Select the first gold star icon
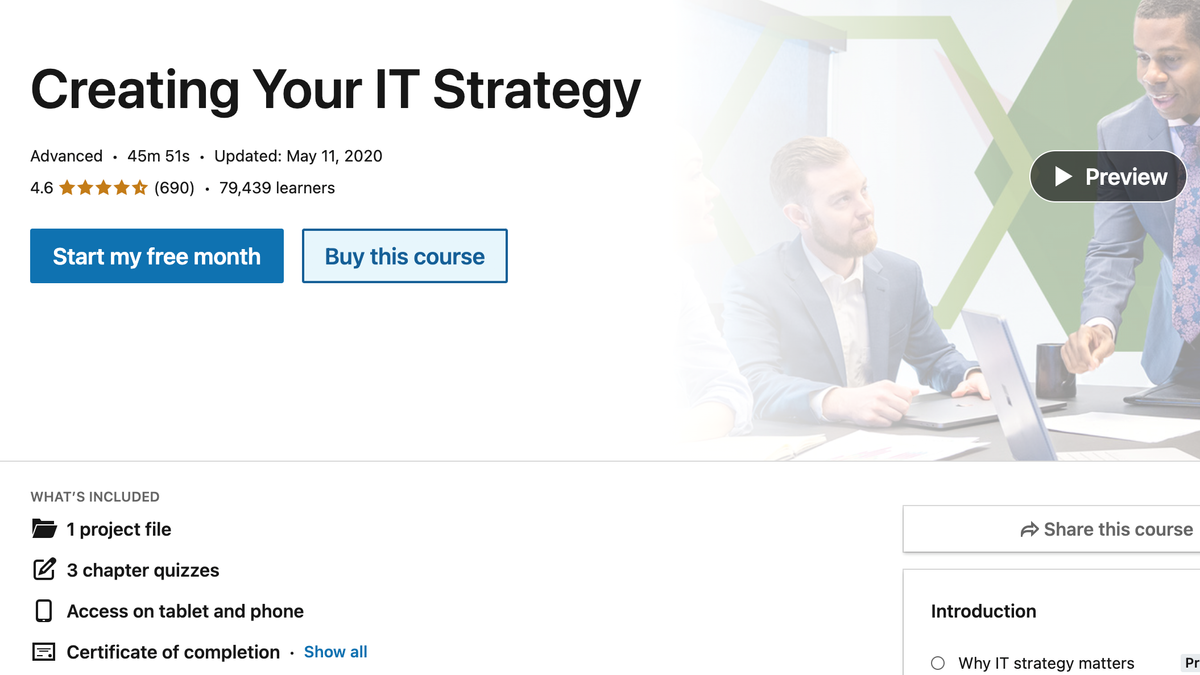 (68, 187)
